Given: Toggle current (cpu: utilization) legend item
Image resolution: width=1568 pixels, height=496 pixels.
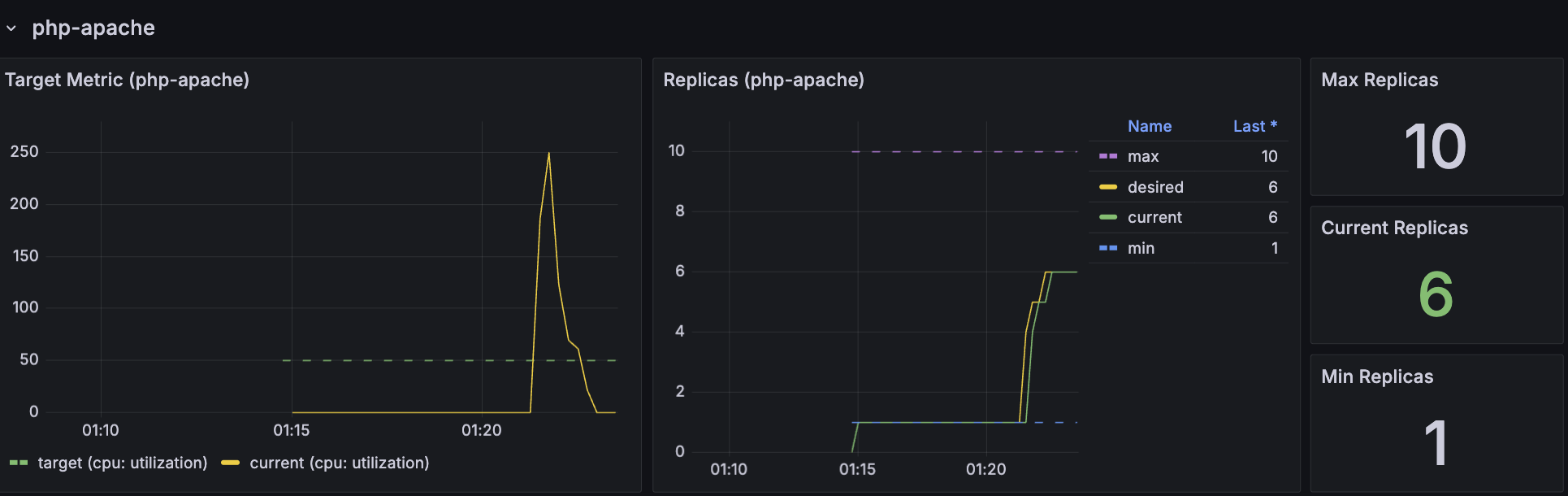Looking at the screenshot, I should coord(339,463).
